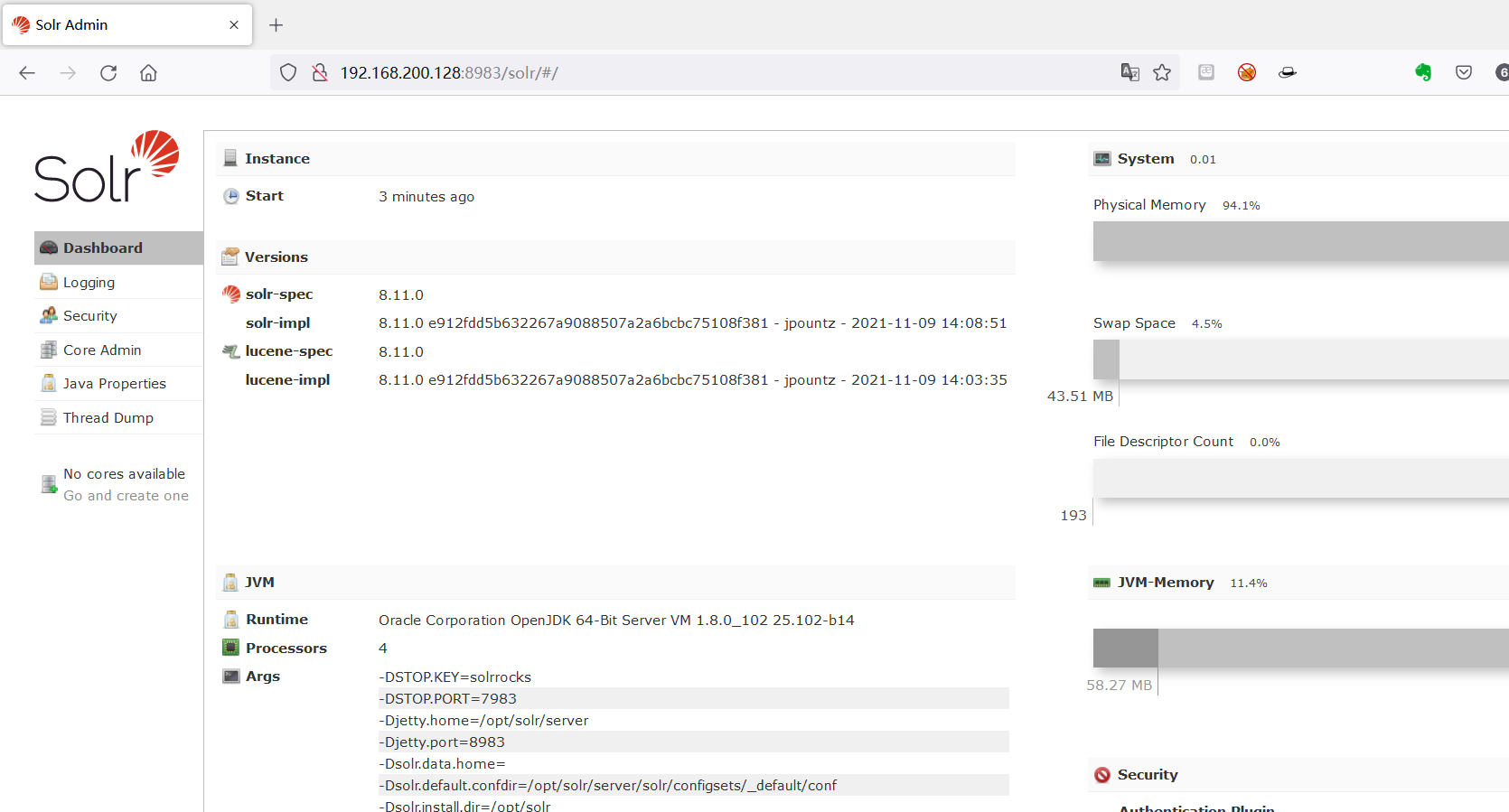Click the No cores available server icon

tap(49, 485)
